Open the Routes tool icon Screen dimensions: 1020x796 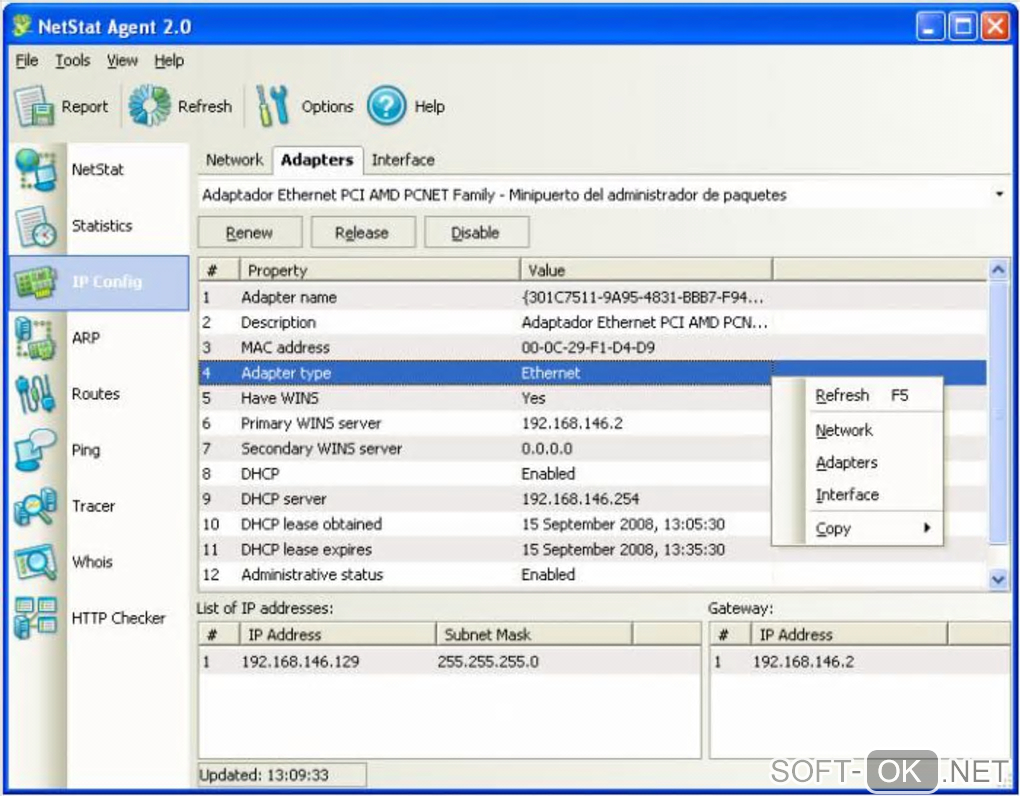click(37, 394)
